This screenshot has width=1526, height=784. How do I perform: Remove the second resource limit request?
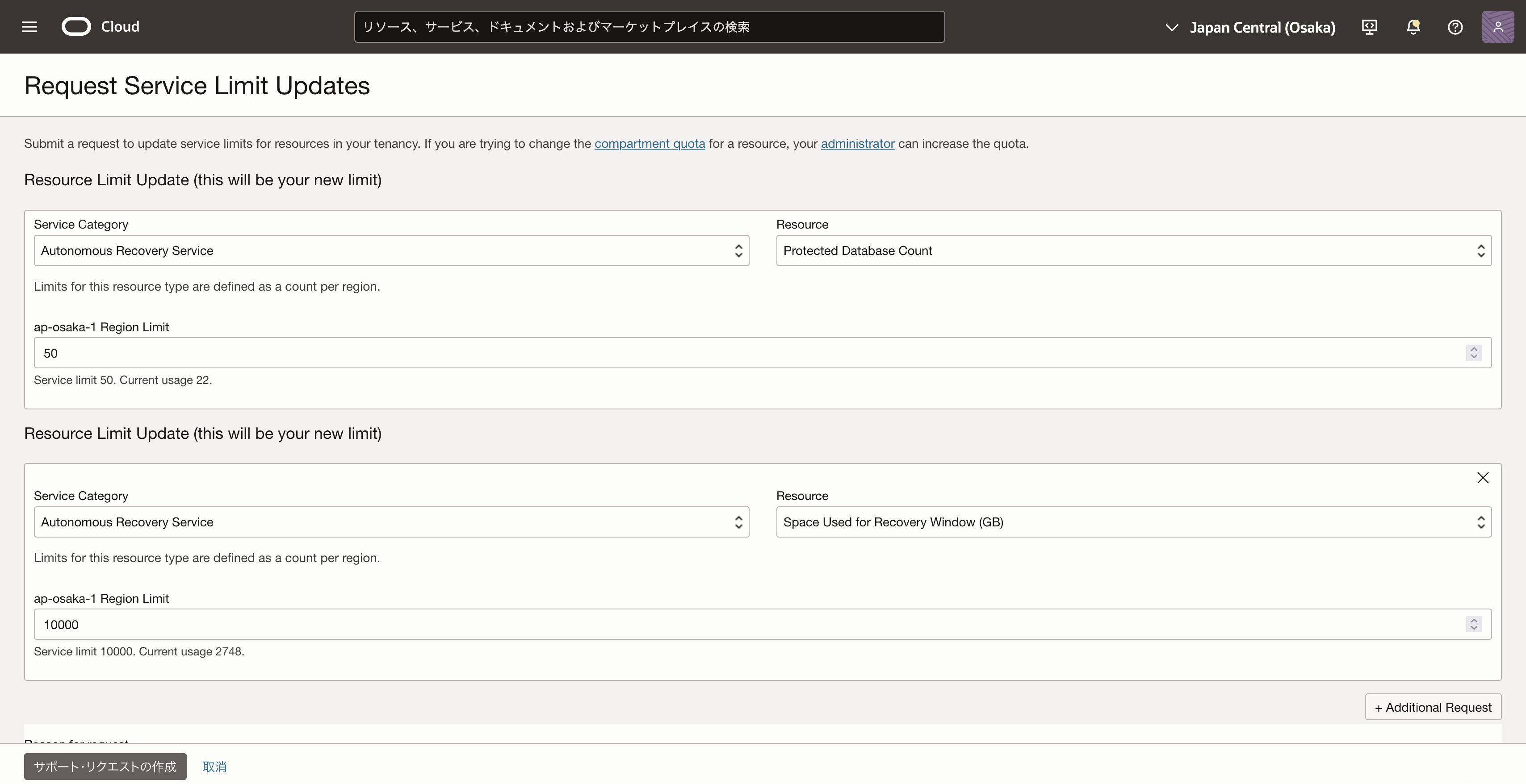tap(1483, 478)
